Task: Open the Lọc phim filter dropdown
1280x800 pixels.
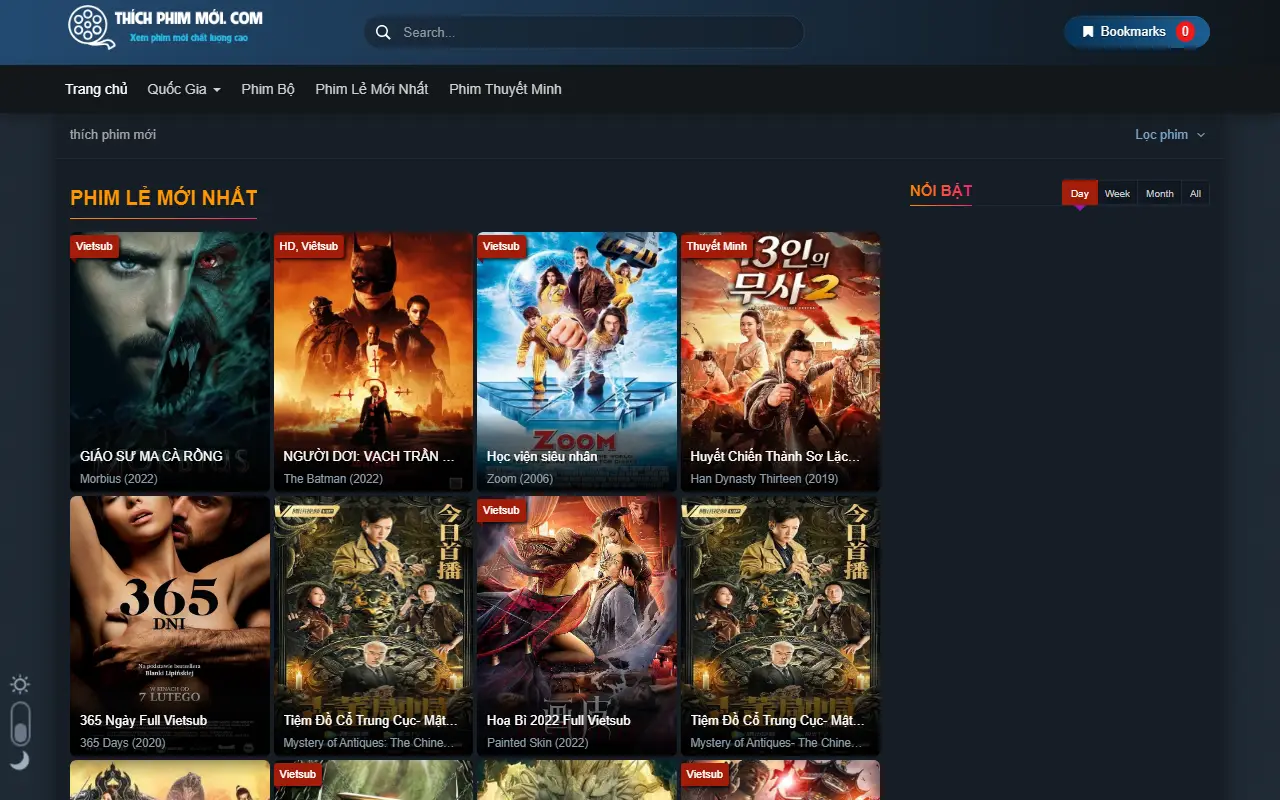Action: point(1170,135)
